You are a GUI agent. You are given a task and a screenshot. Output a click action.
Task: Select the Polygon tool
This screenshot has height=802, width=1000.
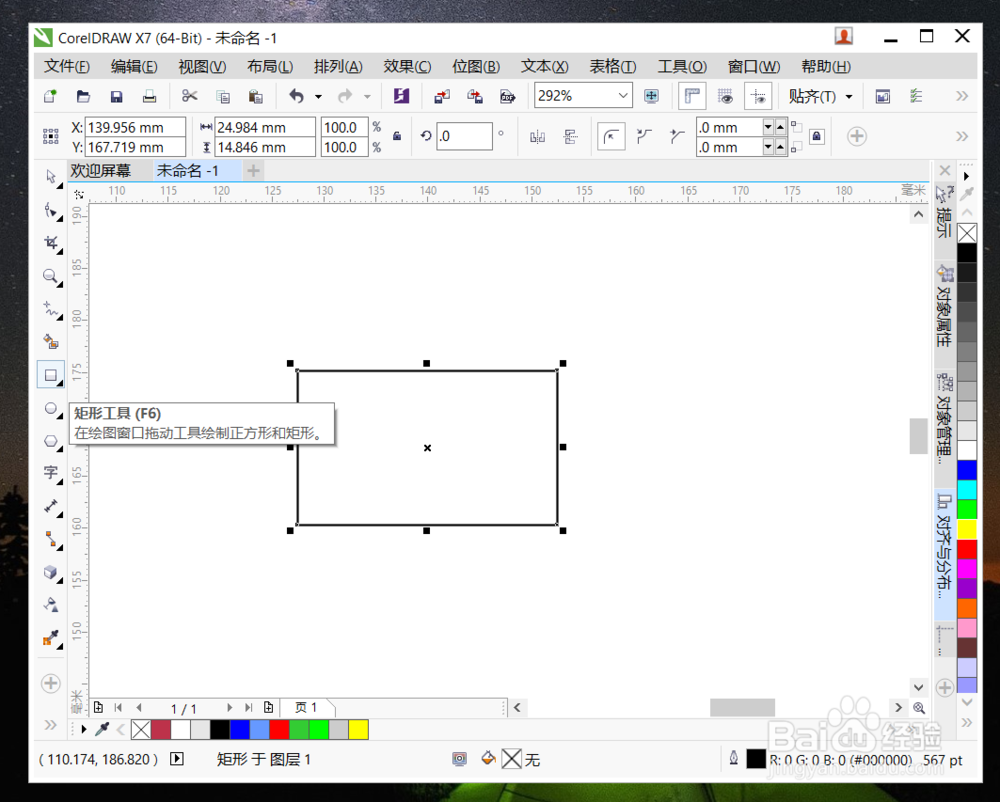51,441
